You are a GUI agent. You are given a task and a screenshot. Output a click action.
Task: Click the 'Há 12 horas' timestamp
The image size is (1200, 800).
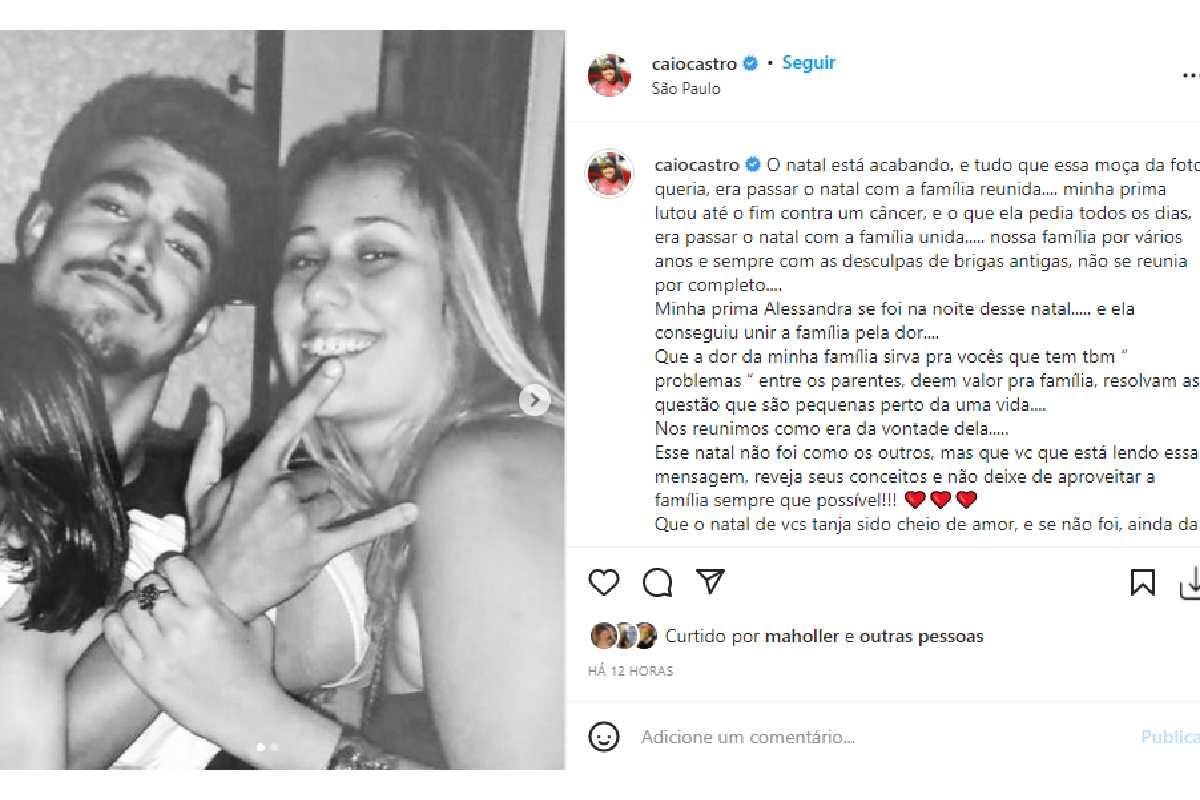coord(630,671)
